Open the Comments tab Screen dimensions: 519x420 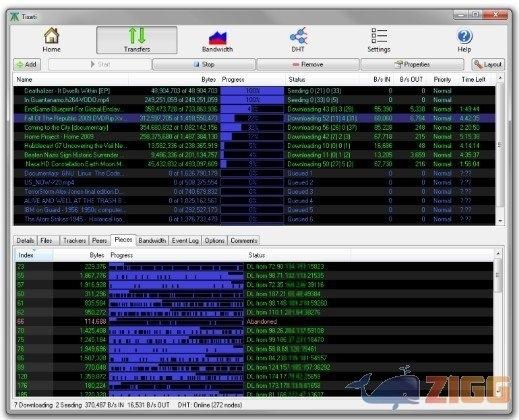[x=244, y=240]
